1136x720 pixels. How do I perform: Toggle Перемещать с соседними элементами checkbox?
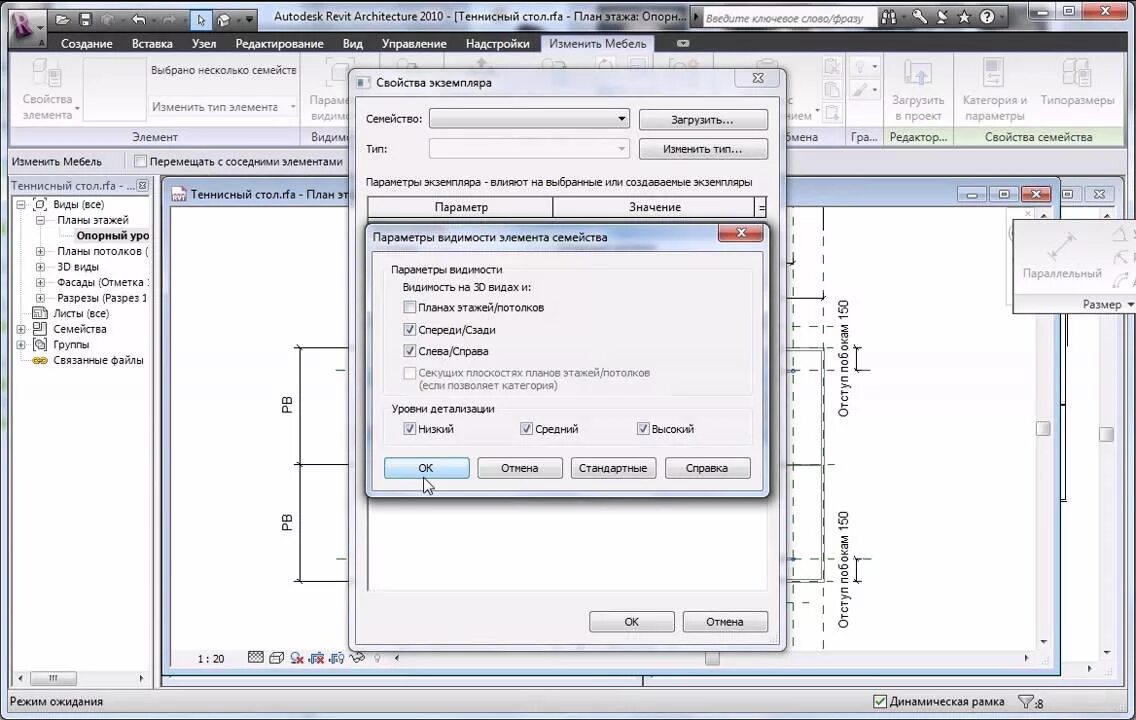(141, 161)
